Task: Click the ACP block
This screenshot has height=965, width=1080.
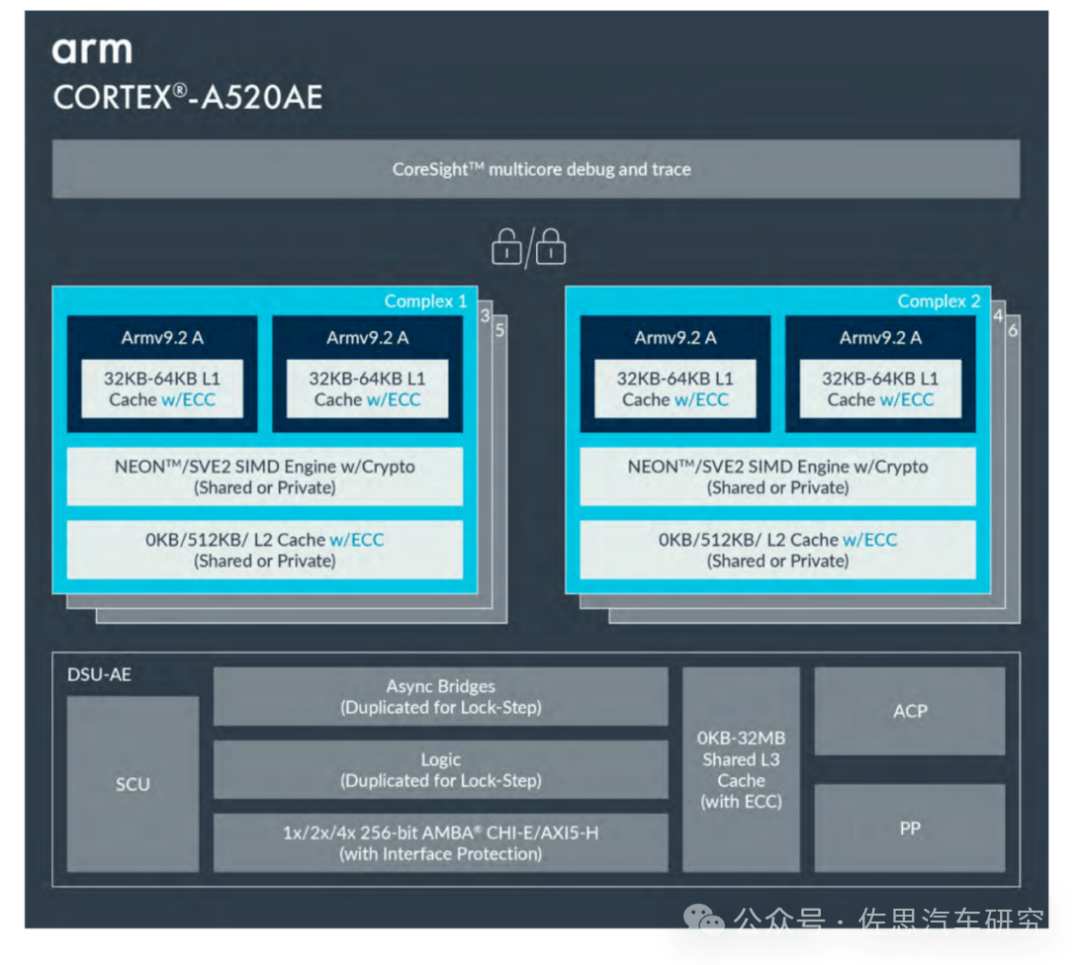Action: tap(910, 711)
